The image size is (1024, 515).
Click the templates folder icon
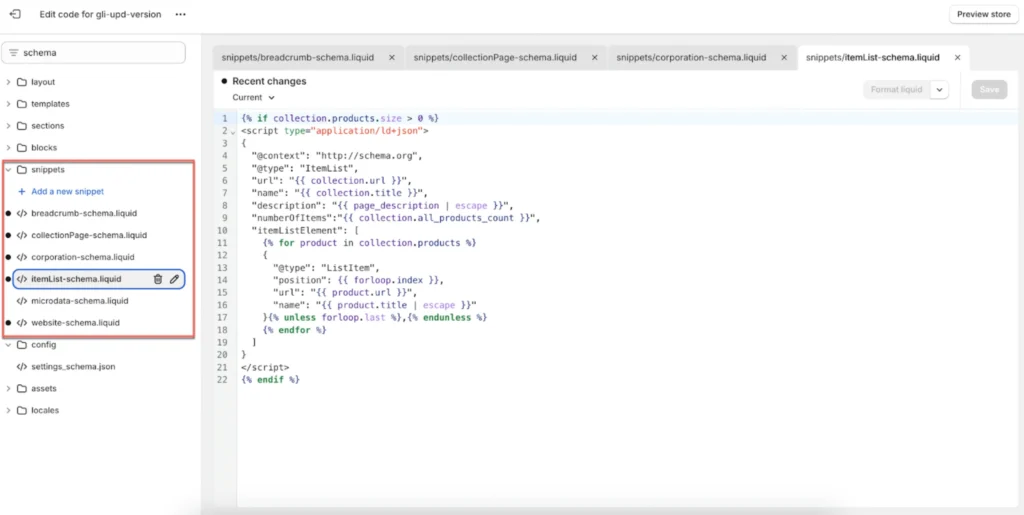[x=22, y=104]
